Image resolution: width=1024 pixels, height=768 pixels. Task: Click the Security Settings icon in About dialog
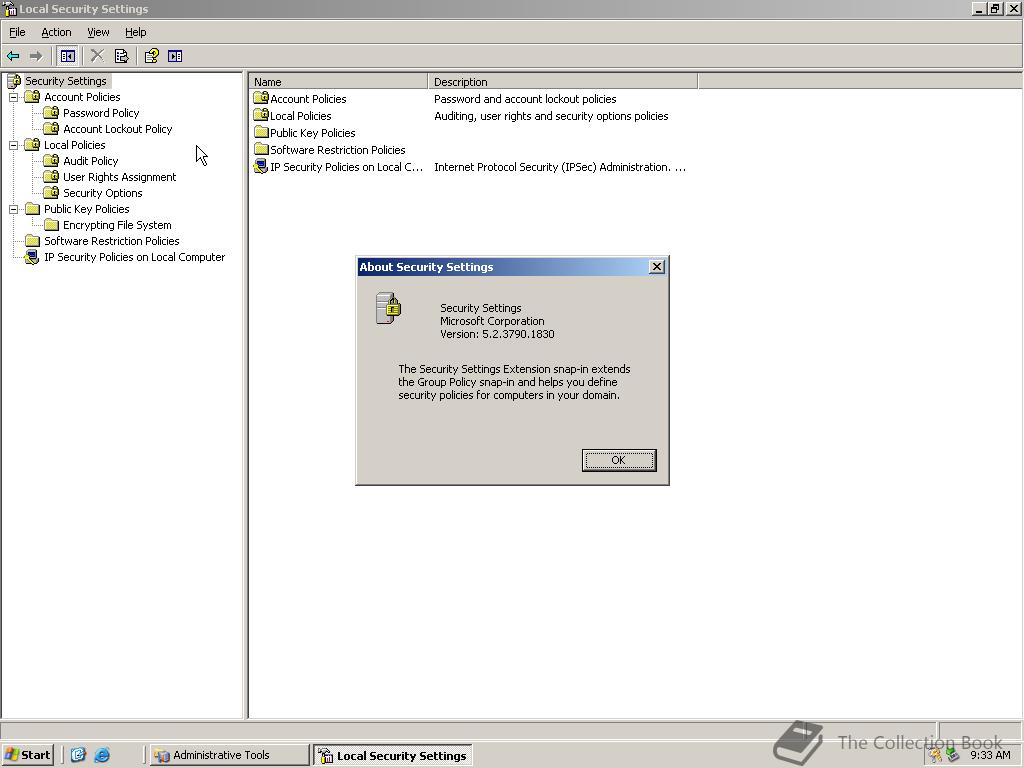(389, 308)
